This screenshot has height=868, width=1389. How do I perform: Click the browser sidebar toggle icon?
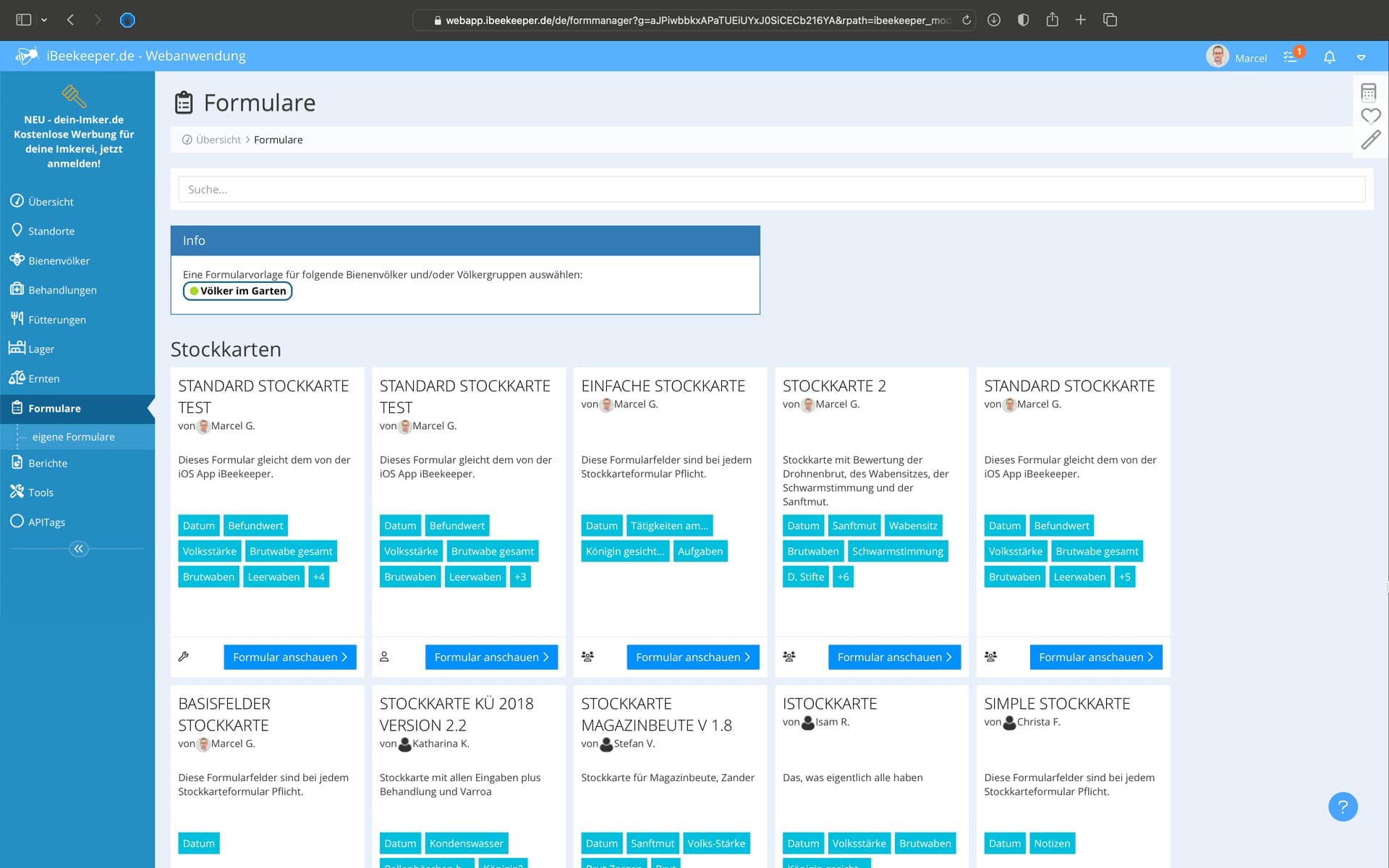pyautogui.click(x=24, y=20)
